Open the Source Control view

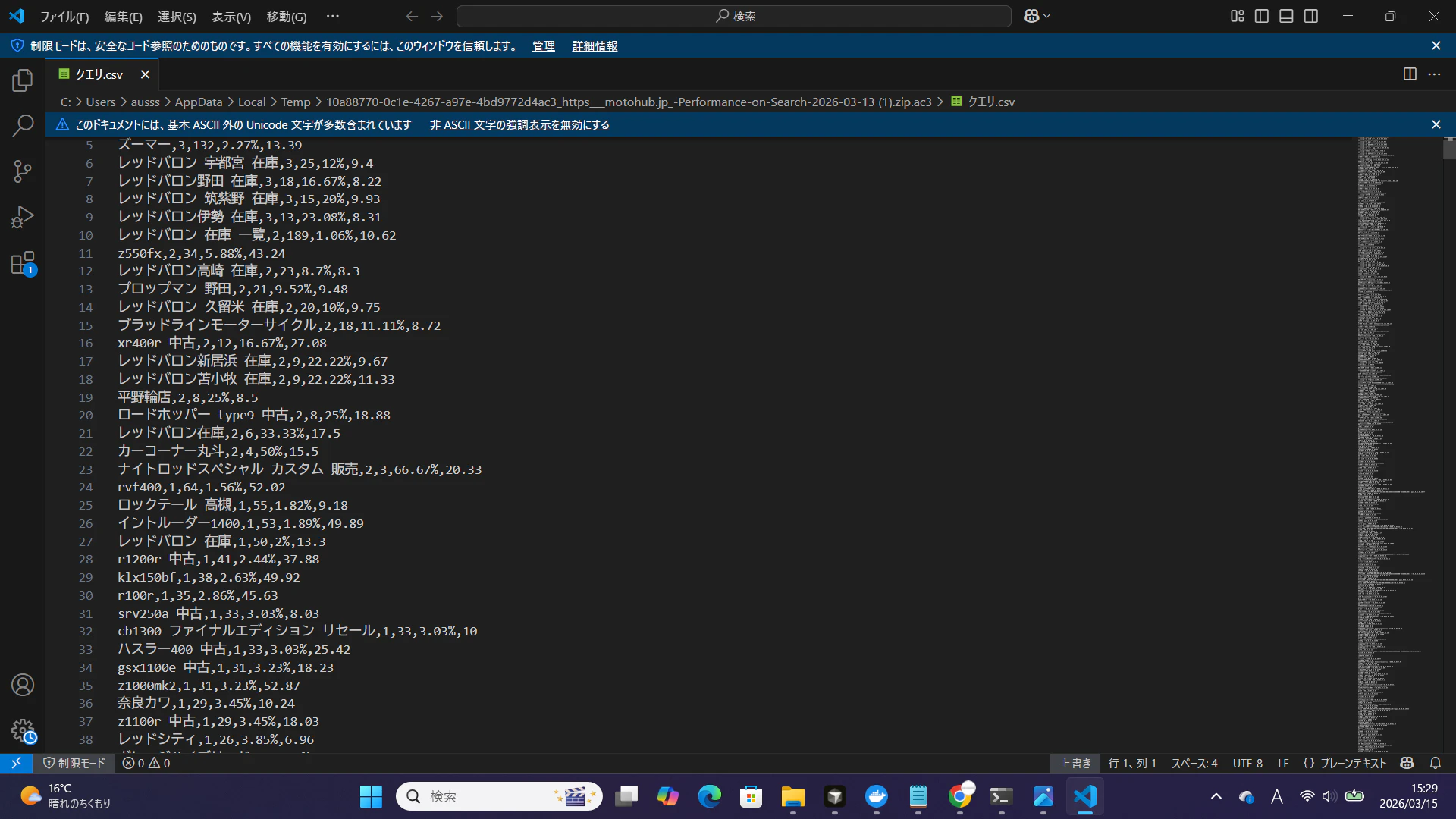(23, 171)
